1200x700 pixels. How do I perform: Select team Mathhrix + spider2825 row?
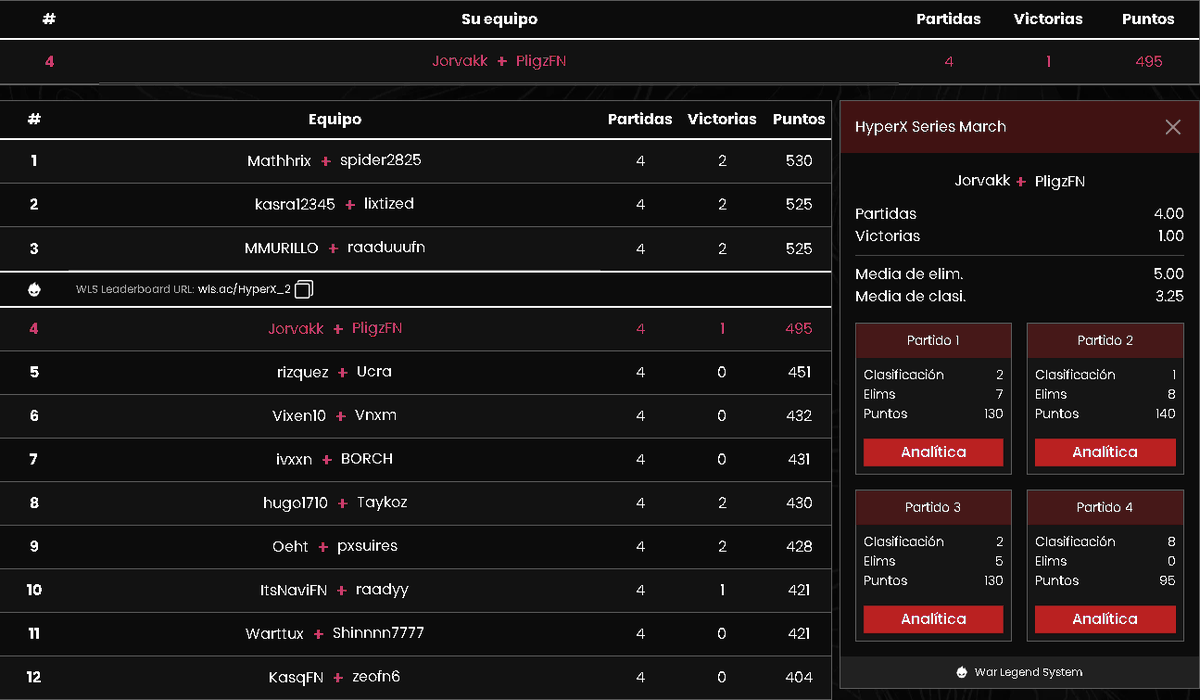(x=415, y=161)
